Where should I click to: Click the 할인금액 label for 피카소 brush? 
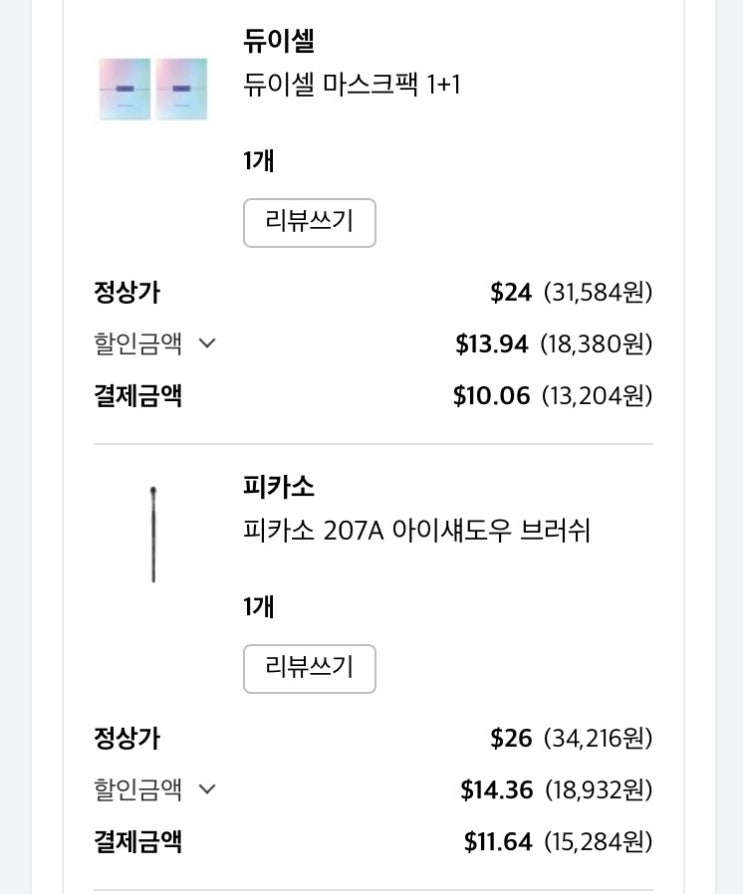pos(138,789)
